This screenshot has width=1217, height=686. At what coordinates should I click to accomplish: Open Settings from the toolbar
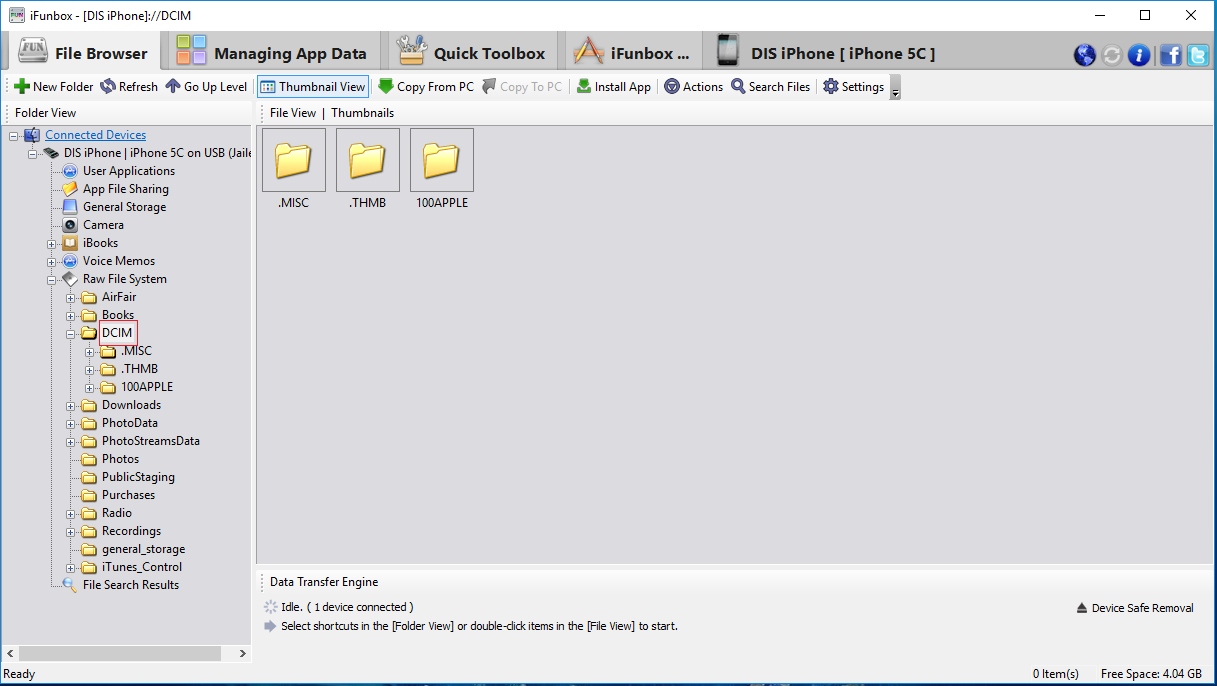[x=853, y=87]
